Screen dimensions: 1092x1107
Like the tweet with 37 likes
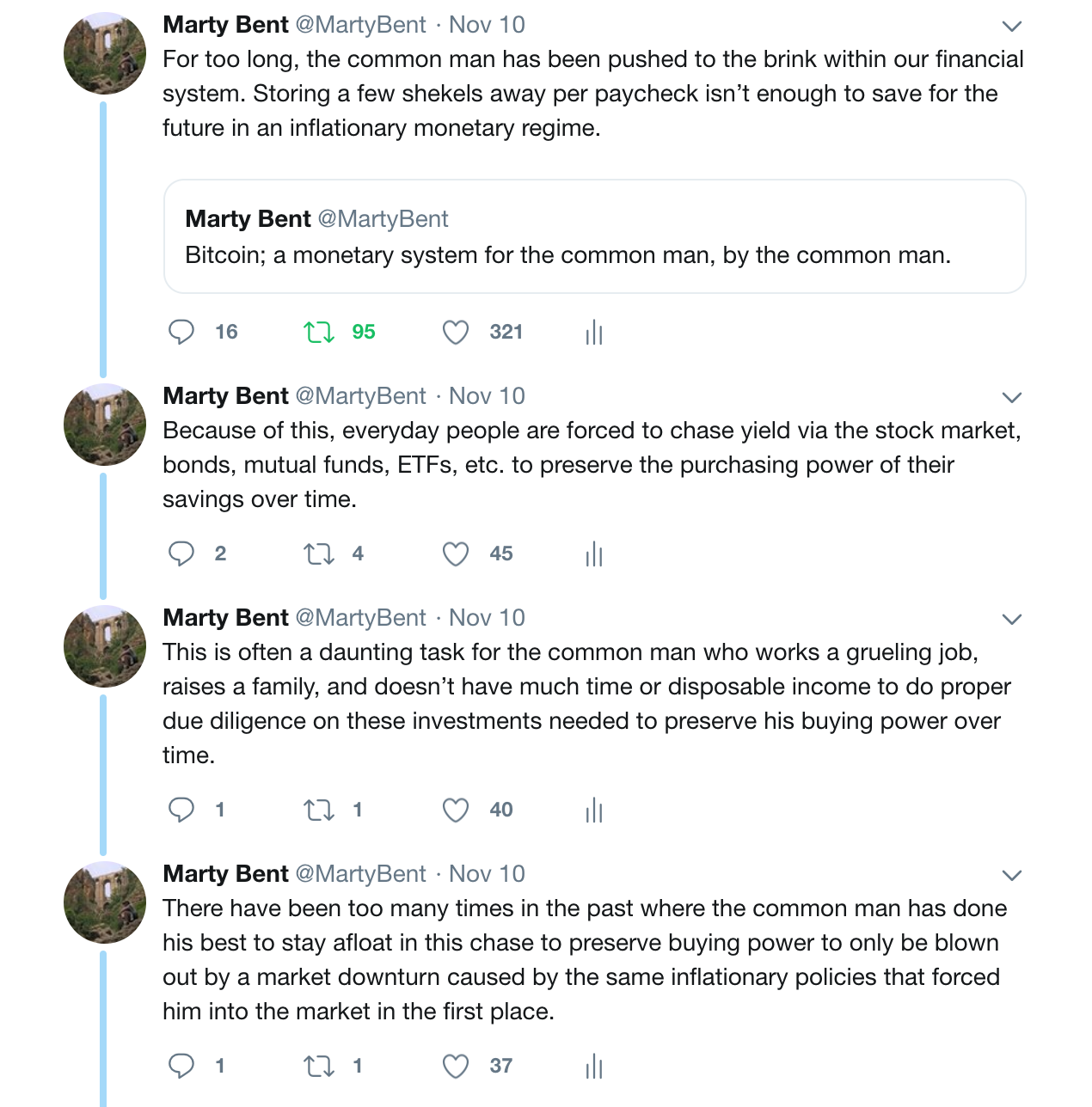pos(456,1066)
